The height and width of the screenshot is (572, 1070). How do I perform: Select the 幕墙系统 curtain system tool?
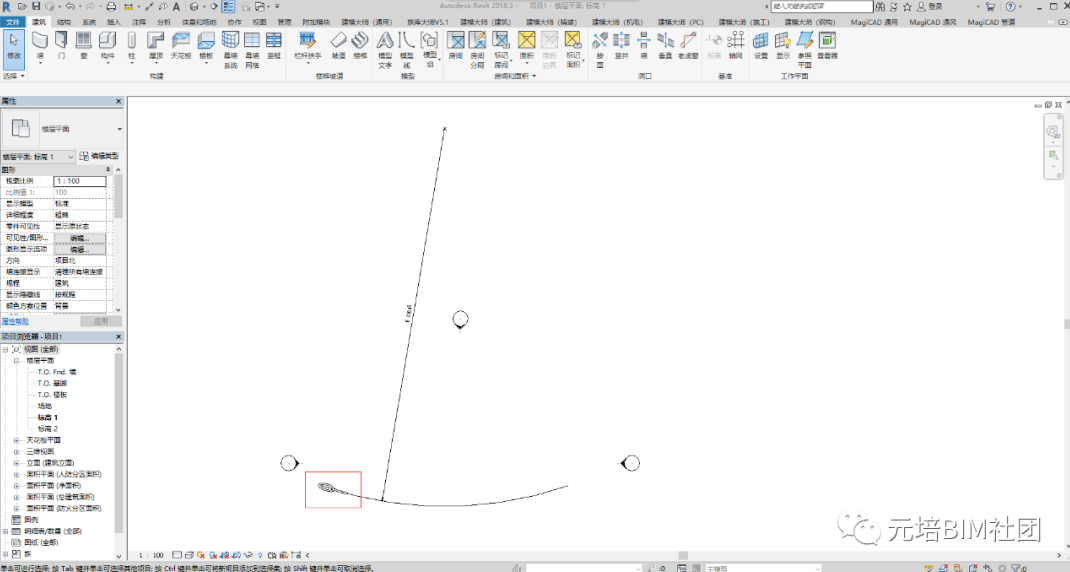click(231, 49)
